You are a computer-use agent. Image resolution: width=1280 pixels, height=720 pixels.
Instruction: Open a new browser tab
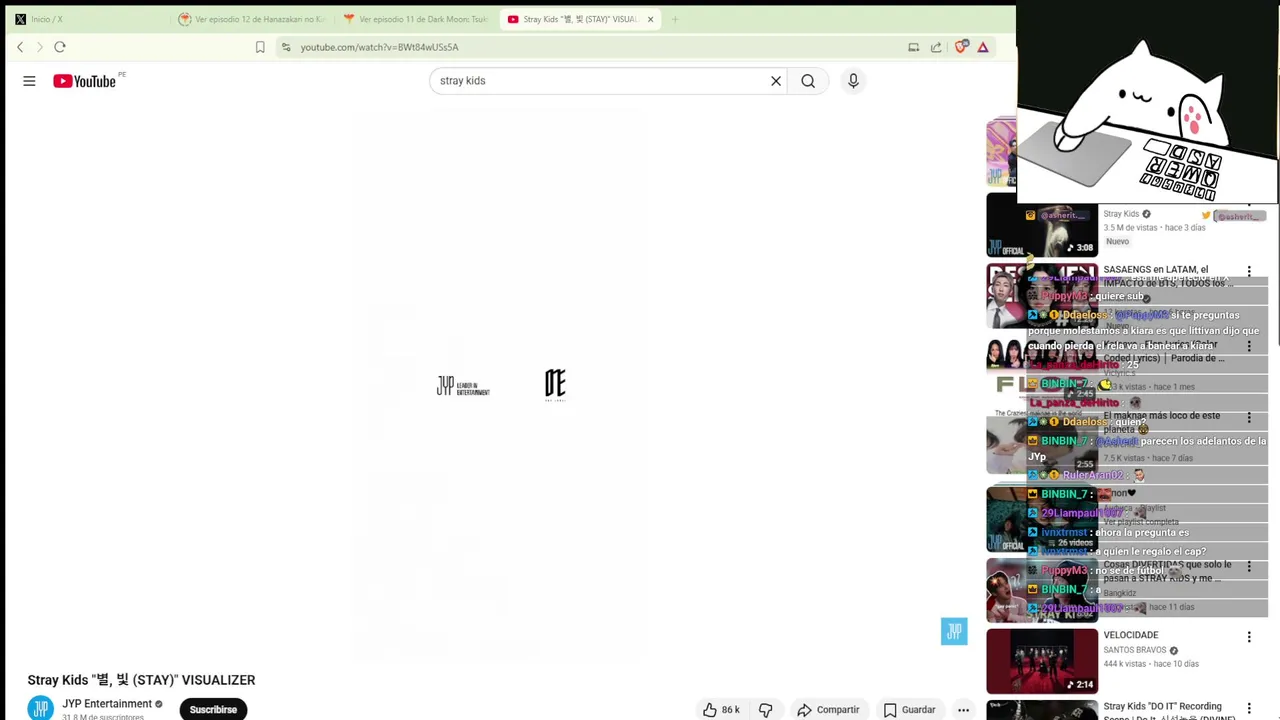(x=675, y=19)
